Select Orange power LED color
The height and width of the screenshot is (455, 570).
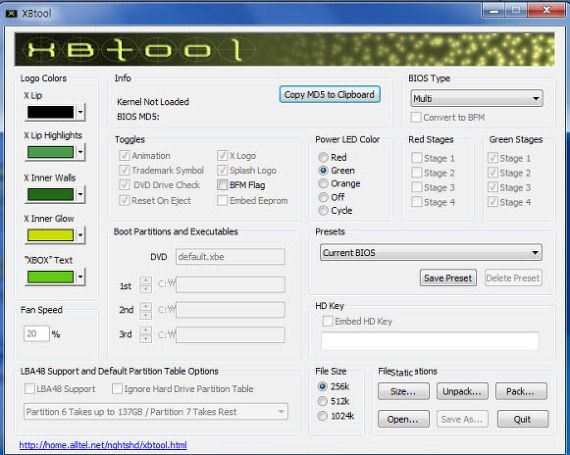click(x=323, y=184)
